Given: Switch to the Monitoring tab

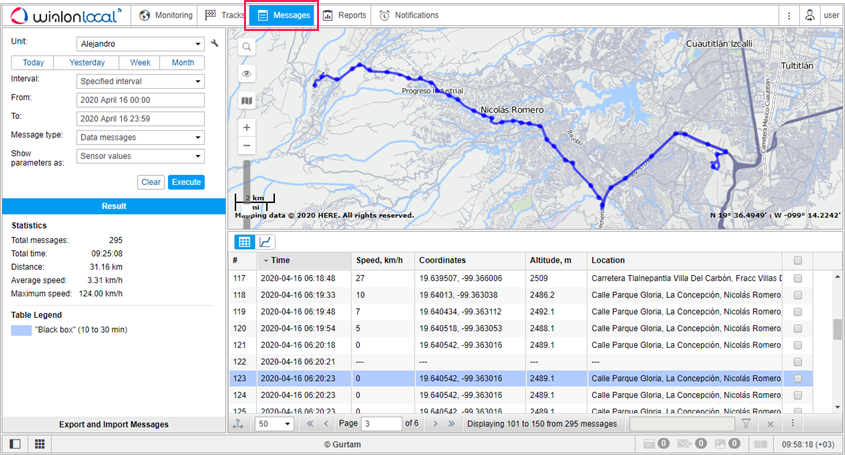Looking at the screenshot, I should click(x=165, y=16).
